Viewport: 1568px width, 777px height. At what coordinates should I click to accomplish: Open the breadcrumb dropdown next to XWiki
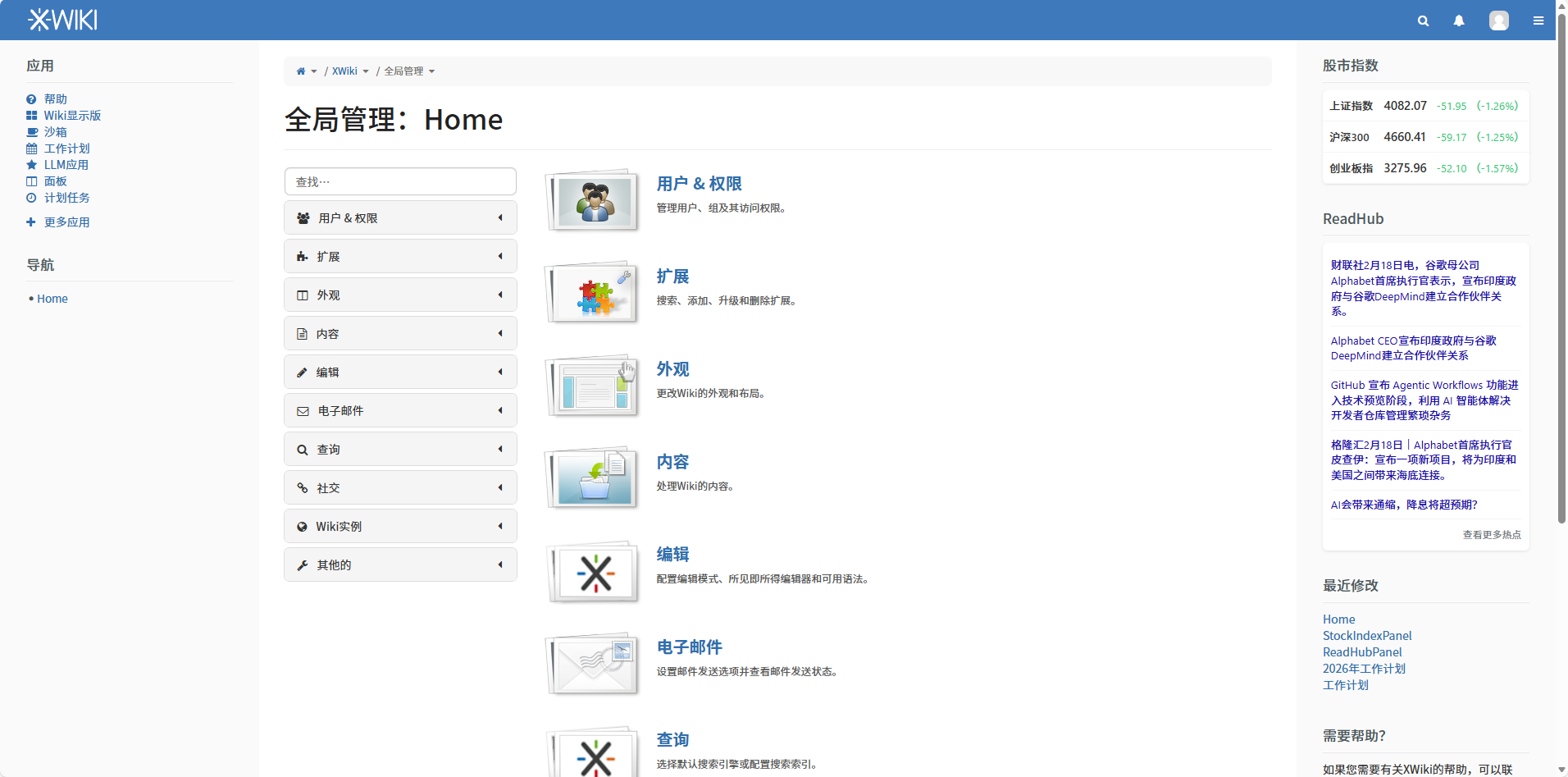tap(366, 71)
